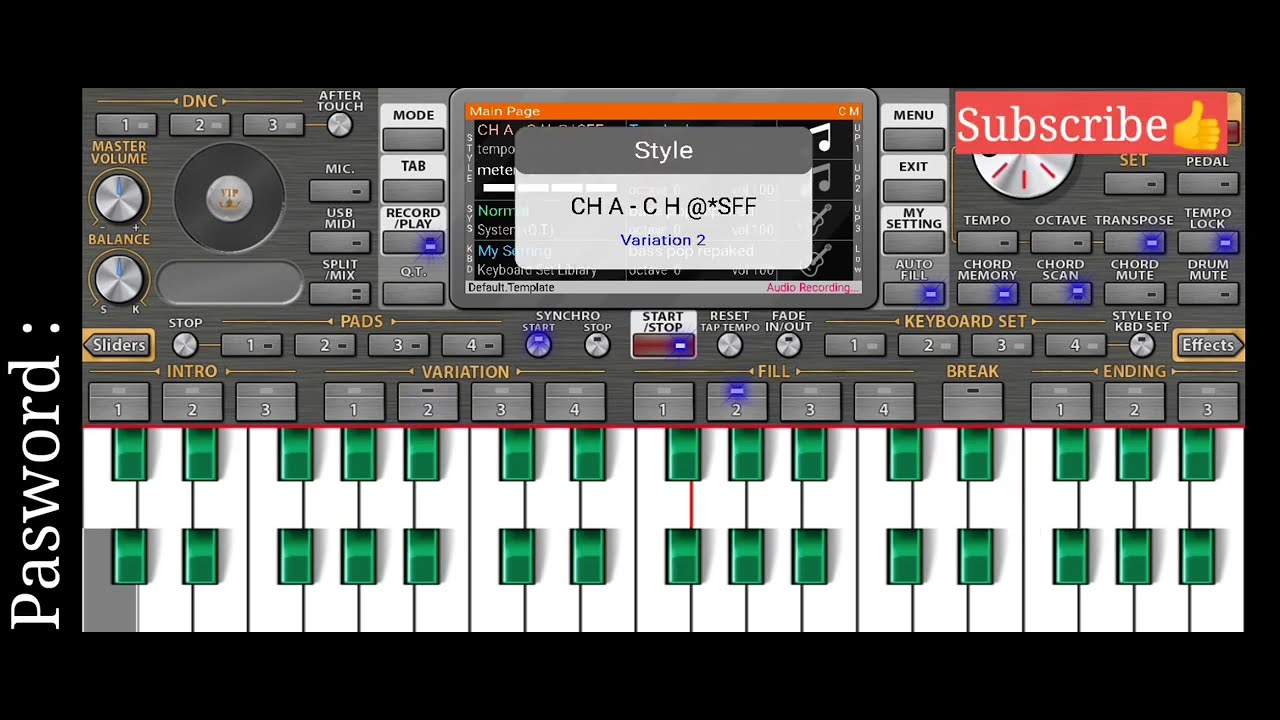
Task: Select Intro 1
Action: point(118,401)
